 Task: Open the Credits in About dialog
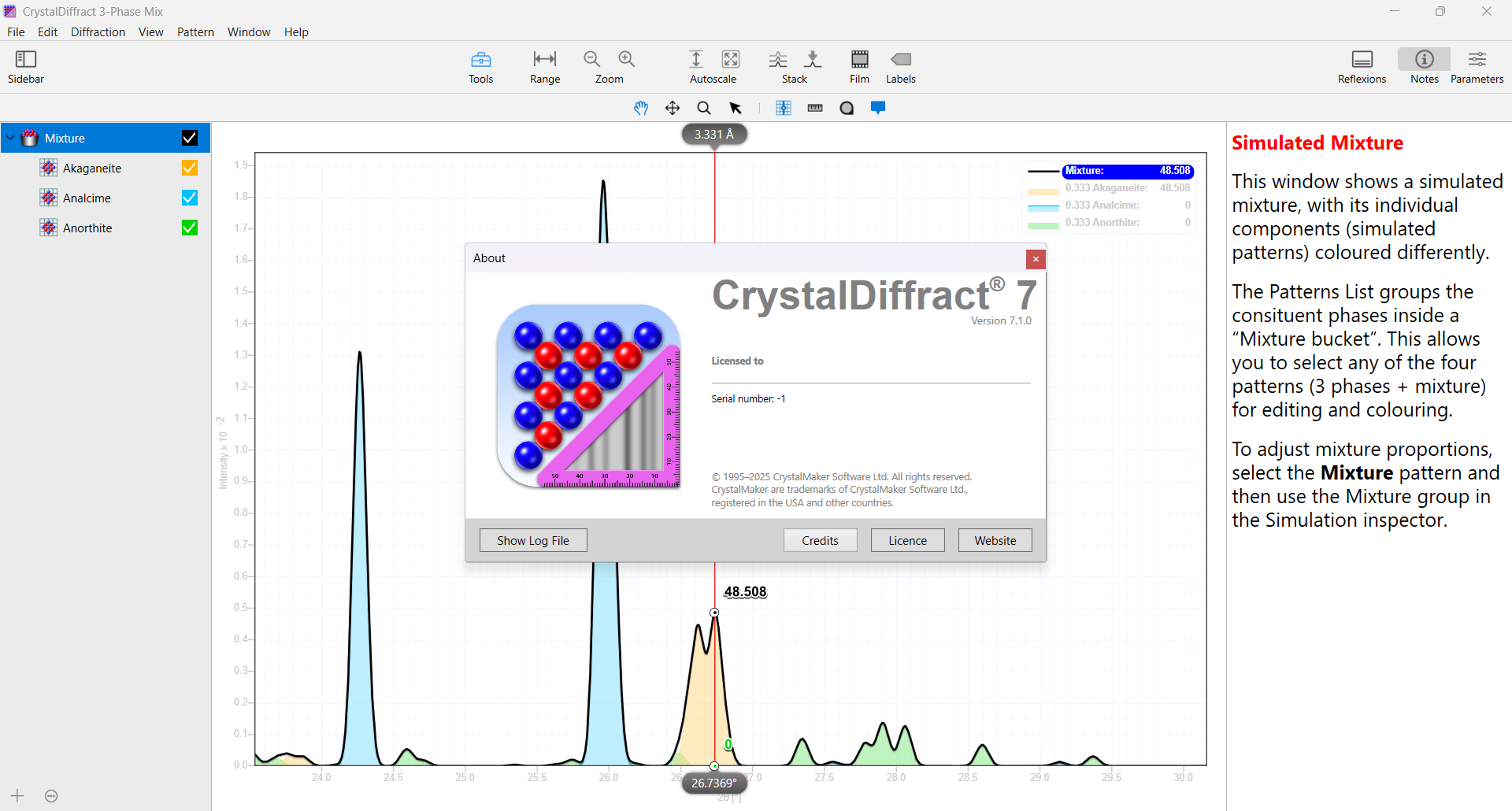pos(820,540)
